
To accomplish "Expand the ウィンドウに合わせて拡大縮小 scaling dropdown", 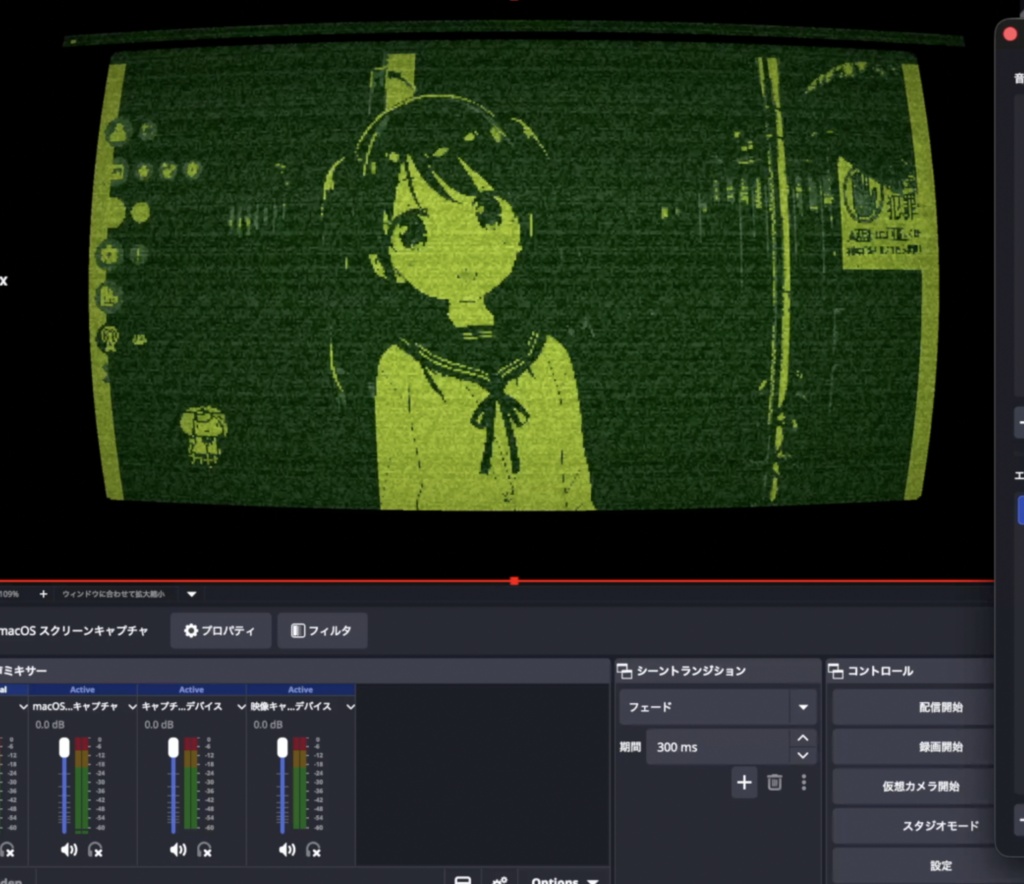I will [x=191, y=594].
